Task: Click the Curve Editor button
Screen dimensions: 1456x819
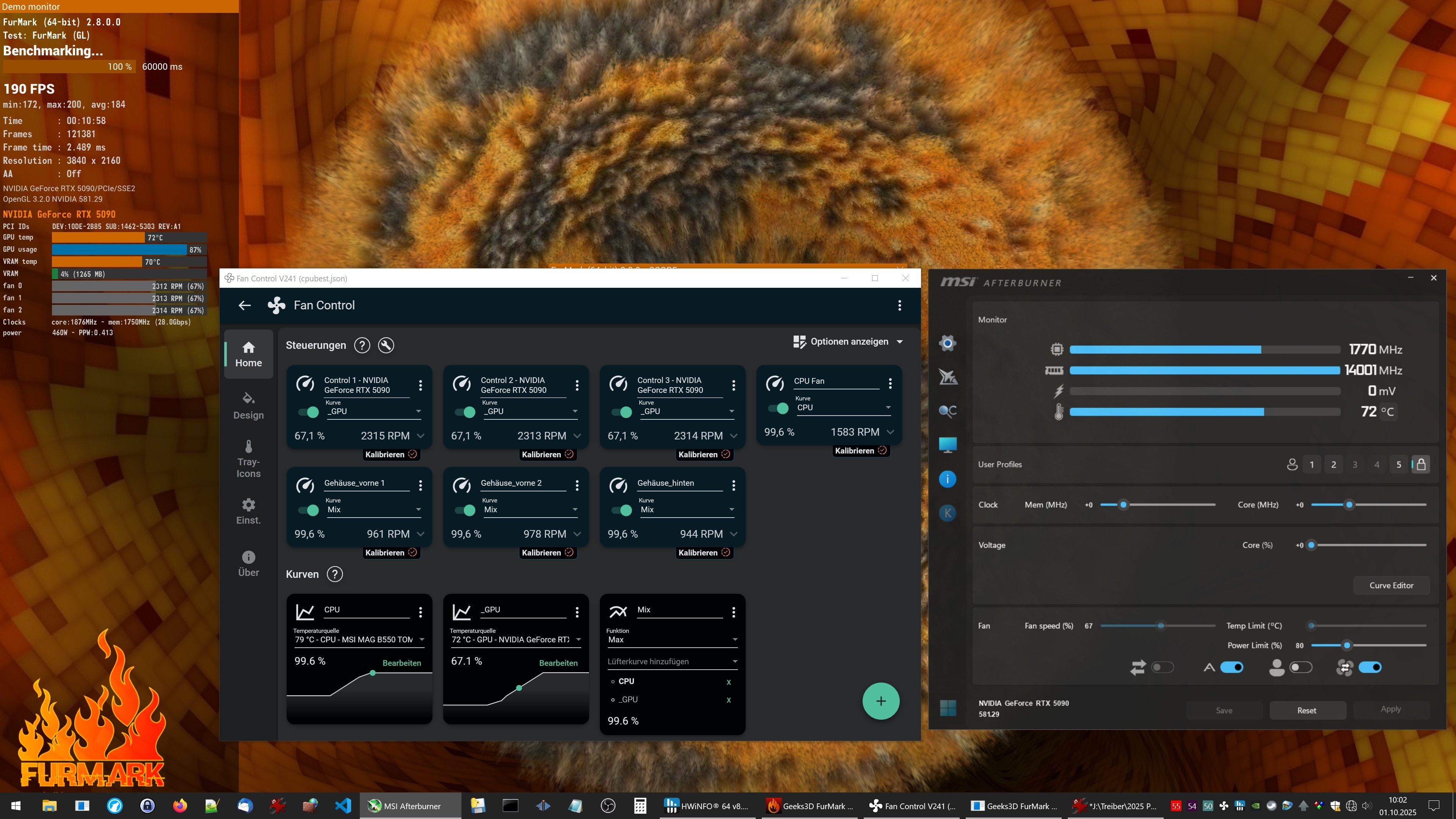Action: tap(1391, 585)
